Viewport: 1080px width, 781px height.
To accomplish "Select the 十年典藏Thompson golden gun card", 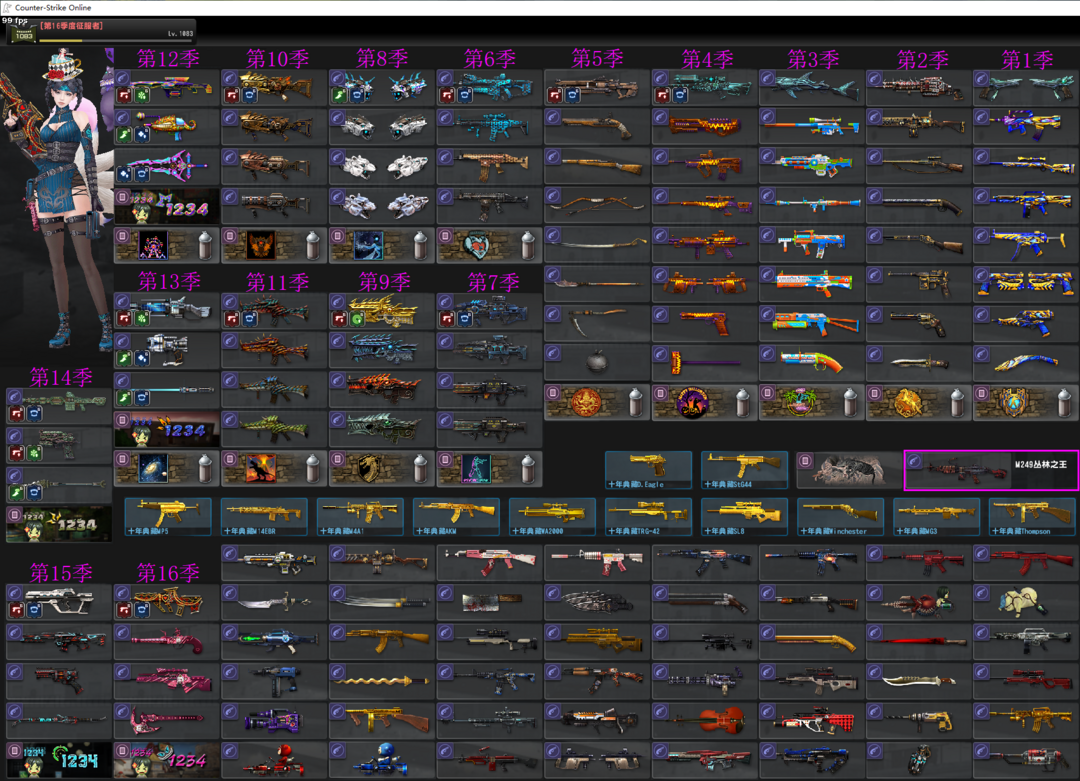I will click(x=1032, y=517).
